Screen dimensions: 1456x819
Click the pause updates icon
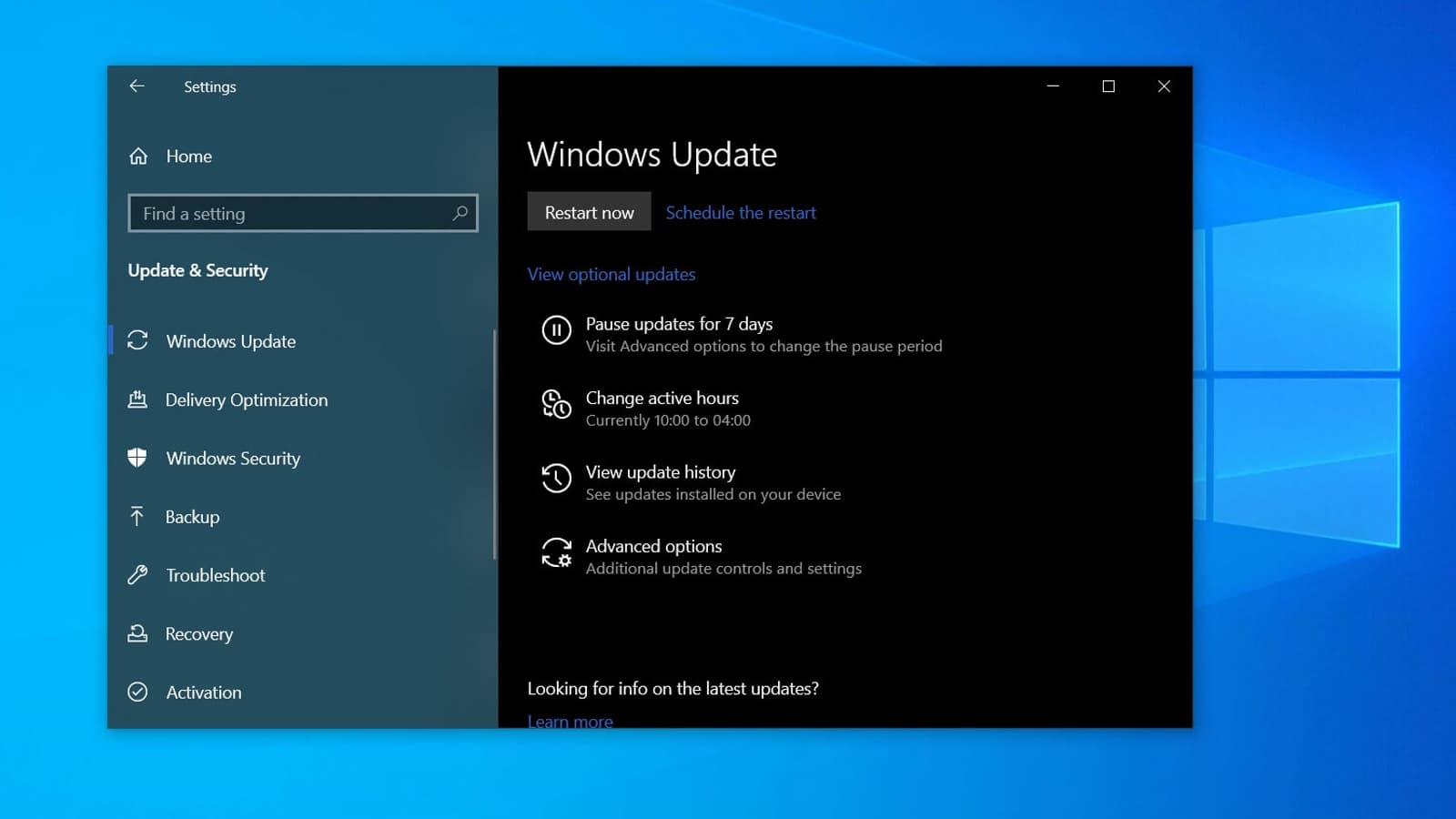click(x=557, y=329)
